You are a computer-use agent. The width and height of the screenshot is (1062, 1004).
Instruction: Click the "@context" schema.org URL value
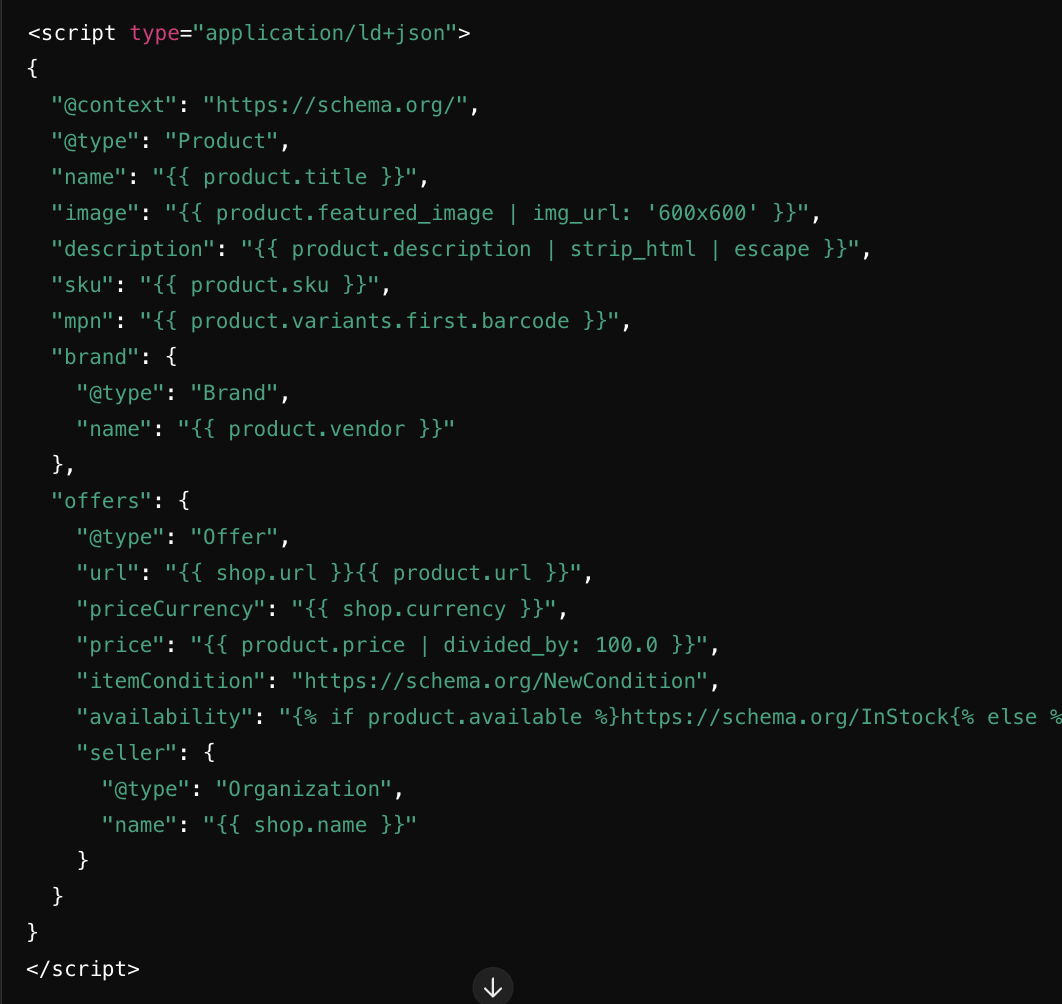tap(335, 105)
